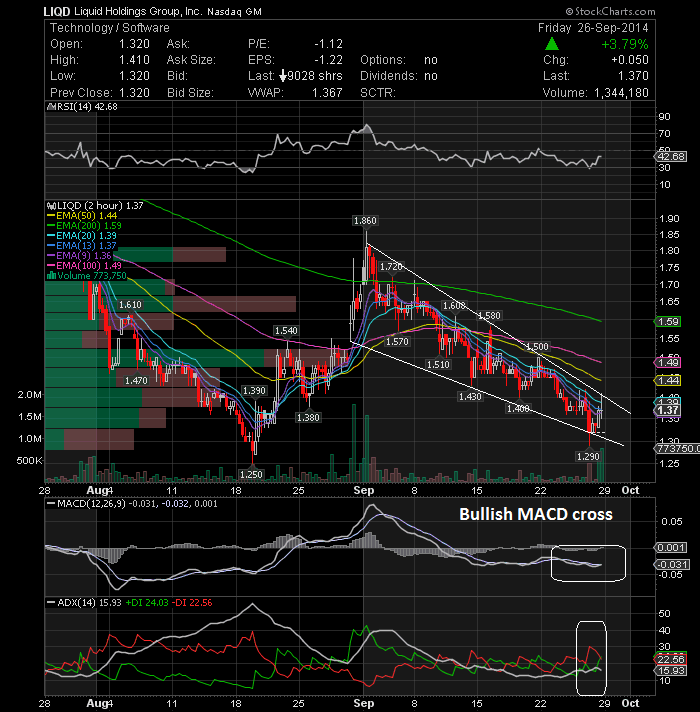This screenshot has width=700, height=712.
Task: Click the 15.93 ADX tag on right axis
Action: (670, 671)
